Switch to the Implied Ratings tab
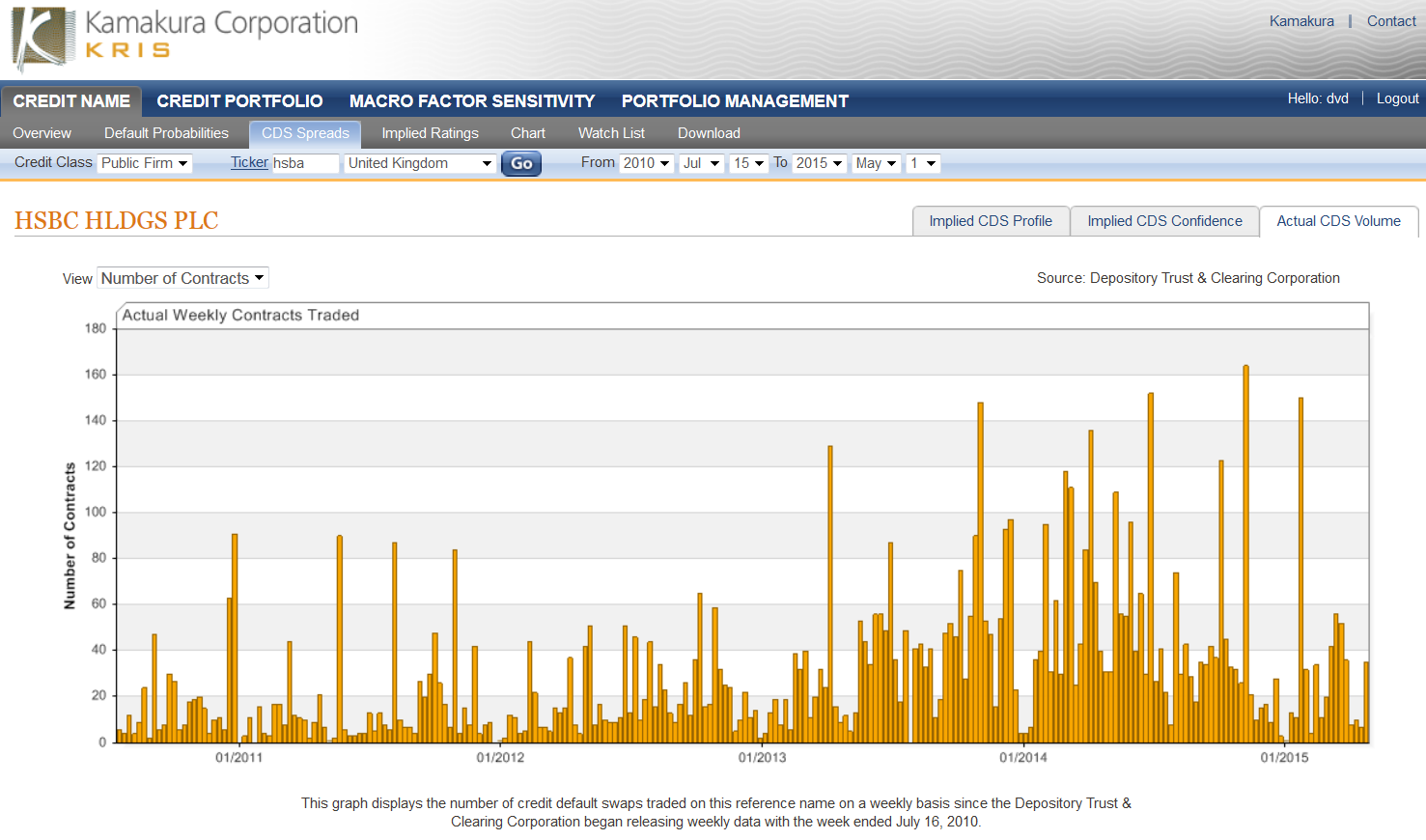 coord(430,133)
